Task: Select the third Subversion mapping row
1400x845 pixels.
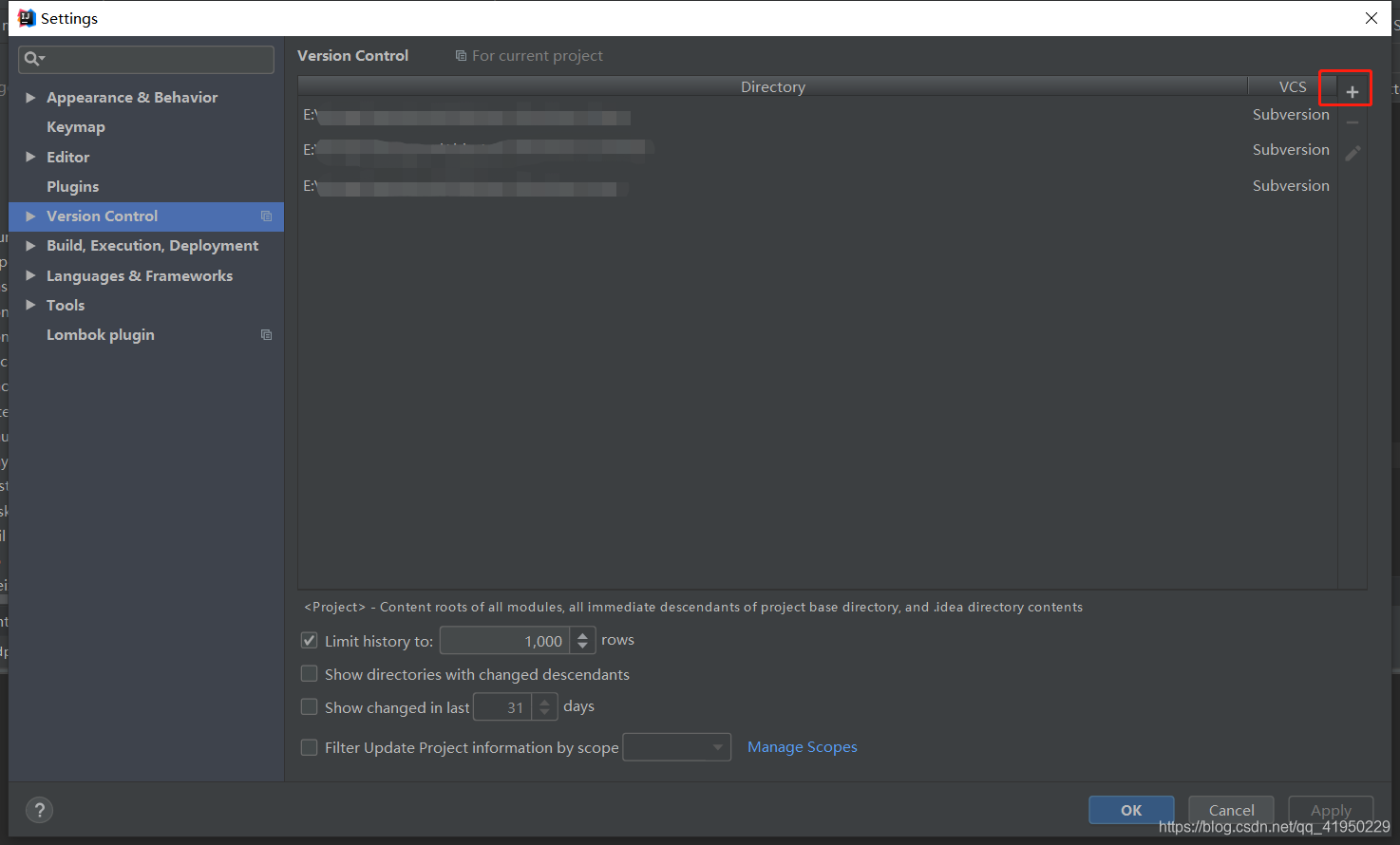Action: [x=818, y=186]
